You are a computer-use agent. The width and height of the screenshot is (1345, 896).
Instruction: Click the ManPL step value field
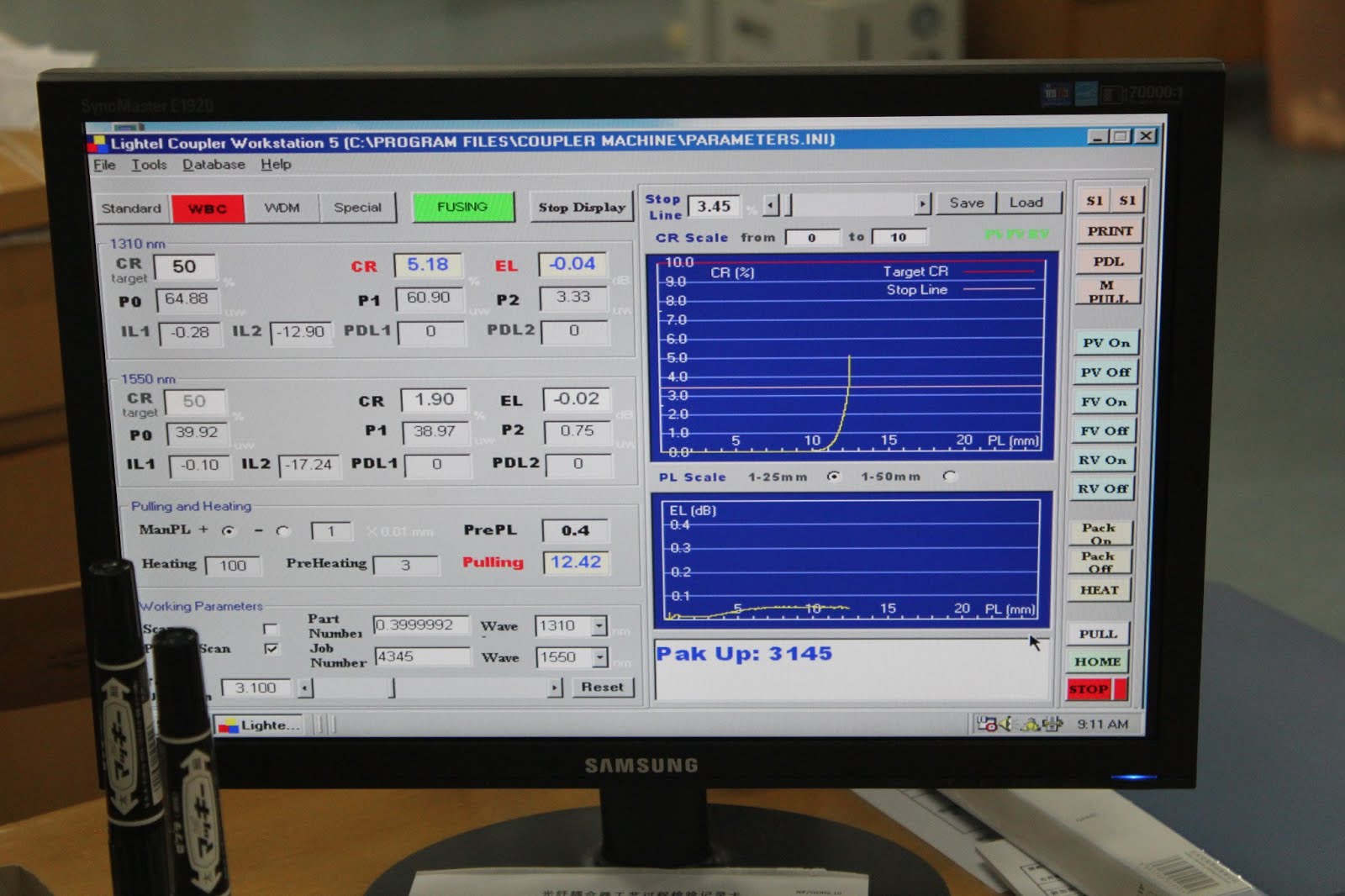pos(330,531)
